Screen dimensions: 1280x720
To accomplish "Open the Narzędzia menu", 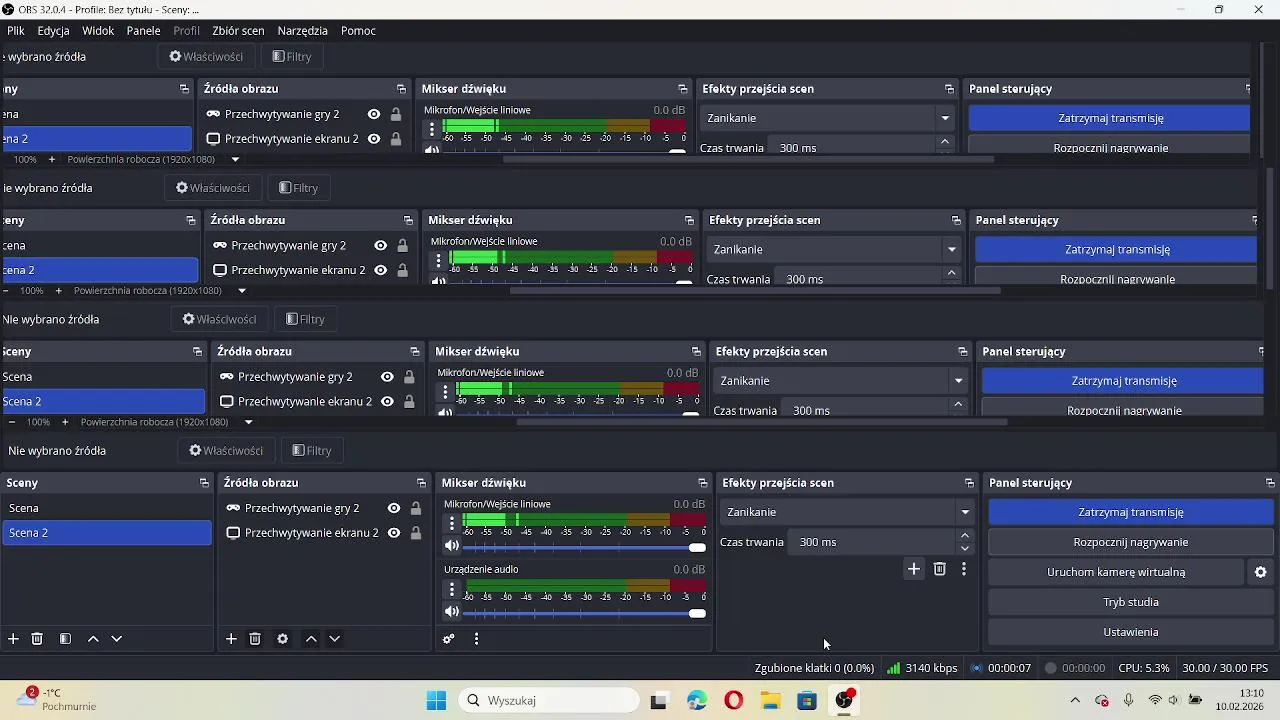I will 303,31.
